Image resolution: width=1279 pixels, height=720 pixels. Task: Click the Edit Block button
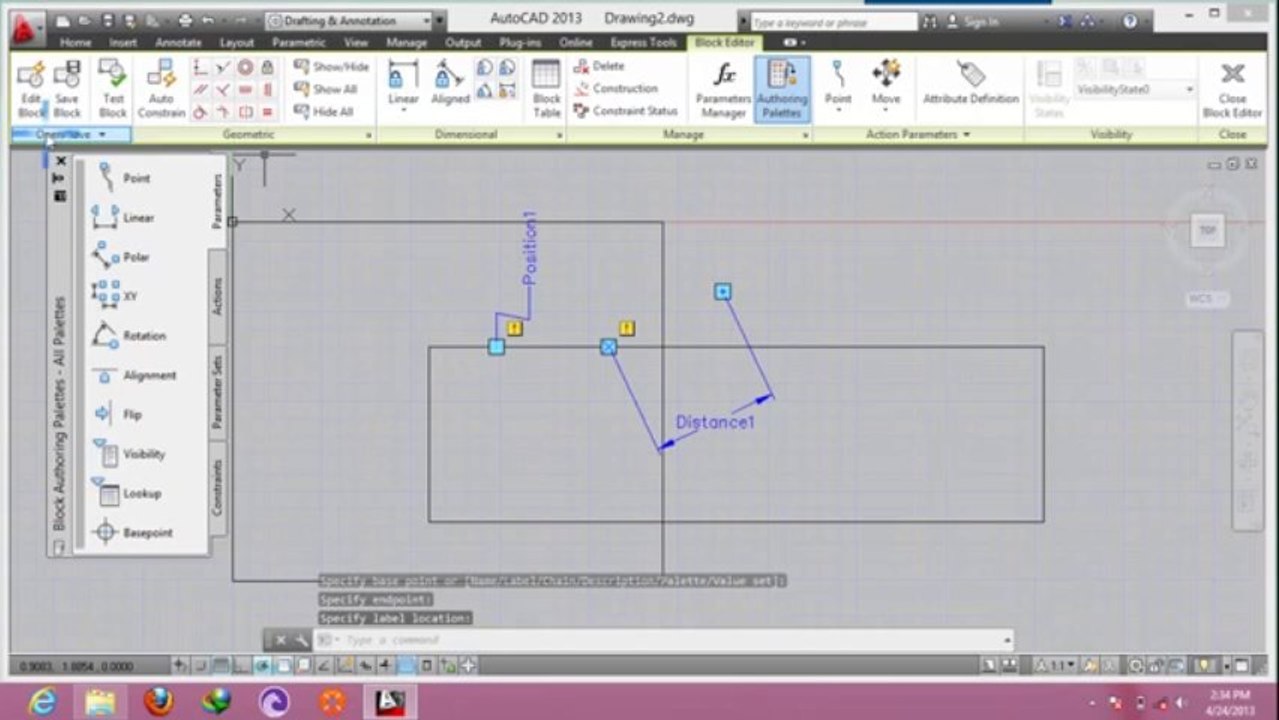[x=31, y=89]
